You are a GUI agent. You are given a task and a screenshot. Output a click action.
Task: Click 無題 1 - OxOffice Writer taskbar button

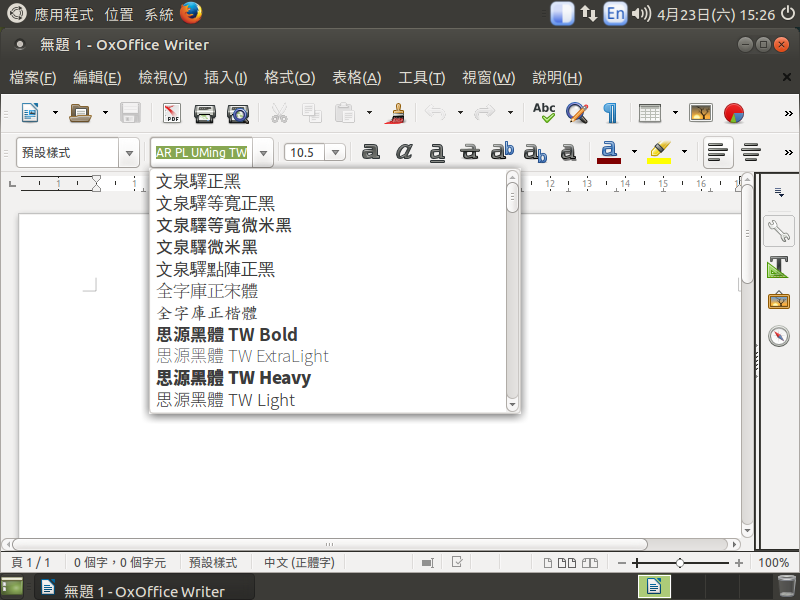click(x=144, y=588)
